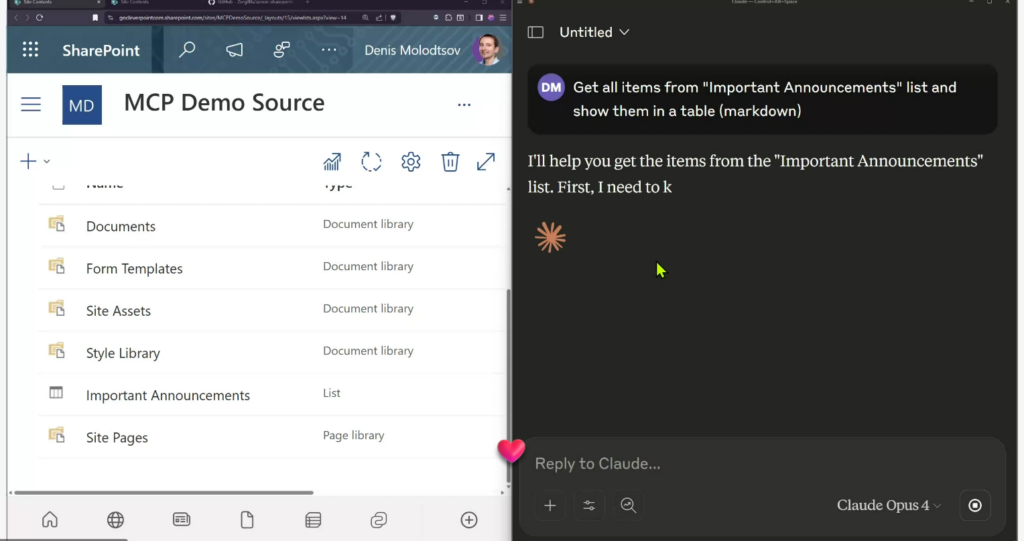Click the circled plus icon in the bottom bar
Viewport: 1024px width, 541px height.
(469, 520)
